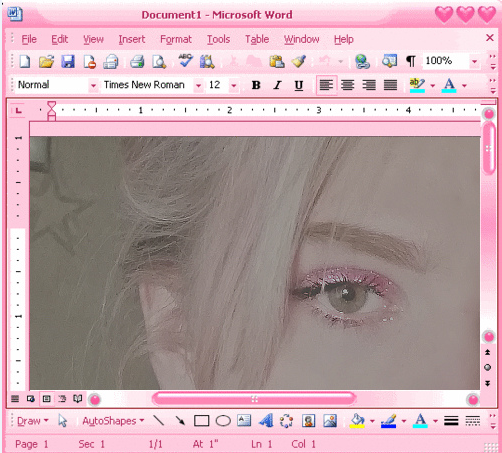The height and width of the screenshot is (453, 502).
Task: Open the Print Preview magnifier icon
Action: point(159,62)
